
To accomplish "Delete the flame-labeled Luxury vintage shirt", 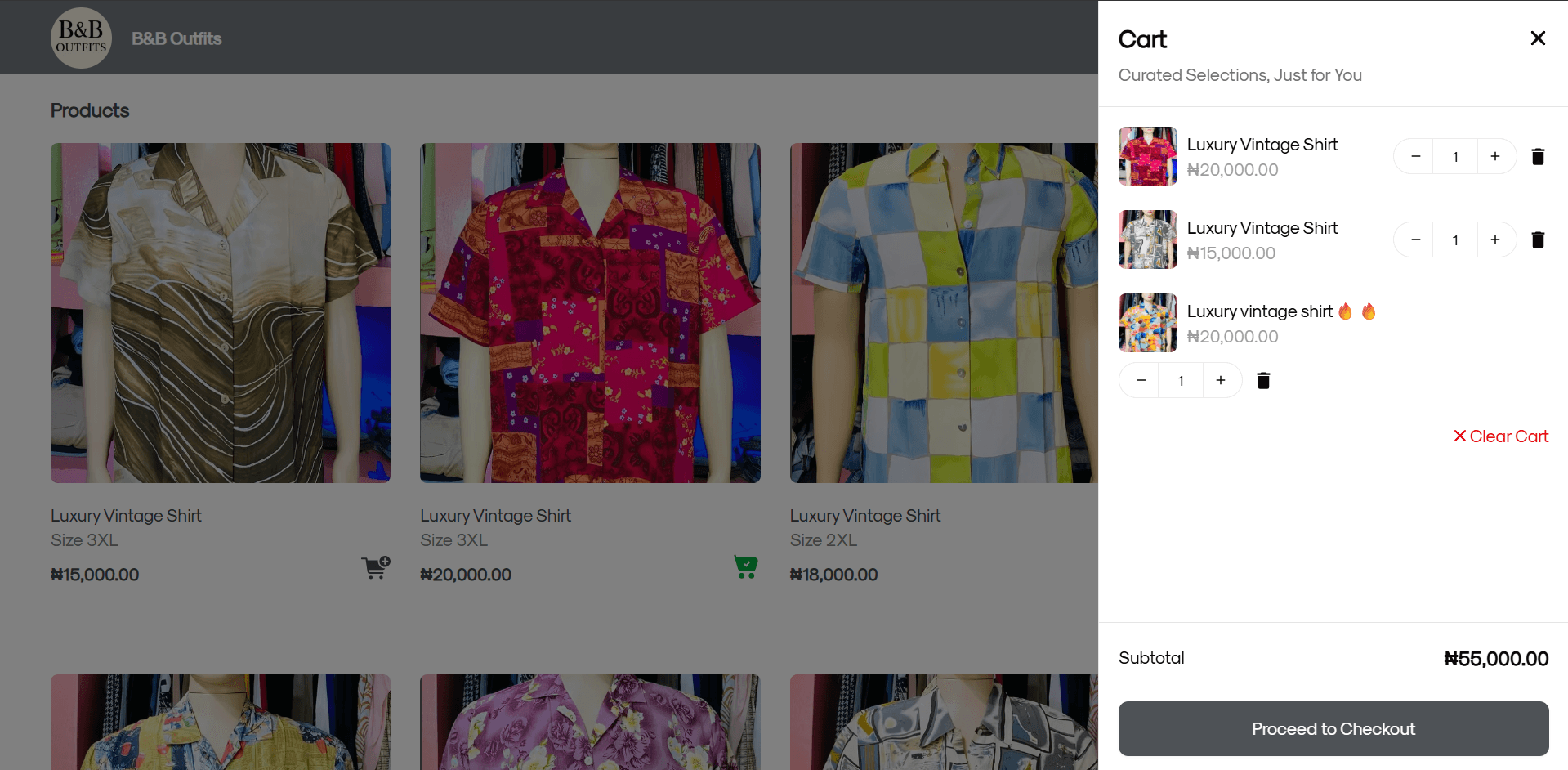I will click(1262, 381).
